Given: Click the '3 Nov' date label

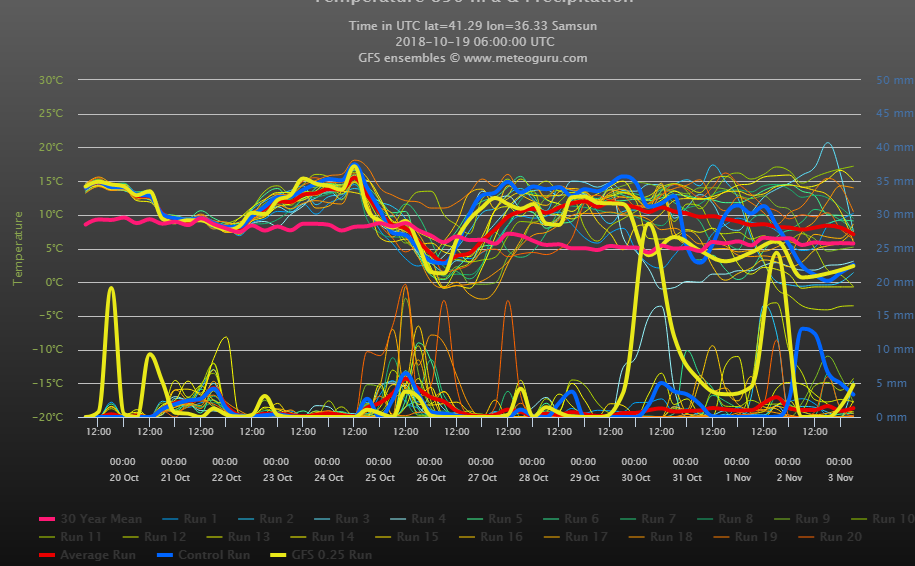Looking at the screenshot, I should (x=840, y=477).
